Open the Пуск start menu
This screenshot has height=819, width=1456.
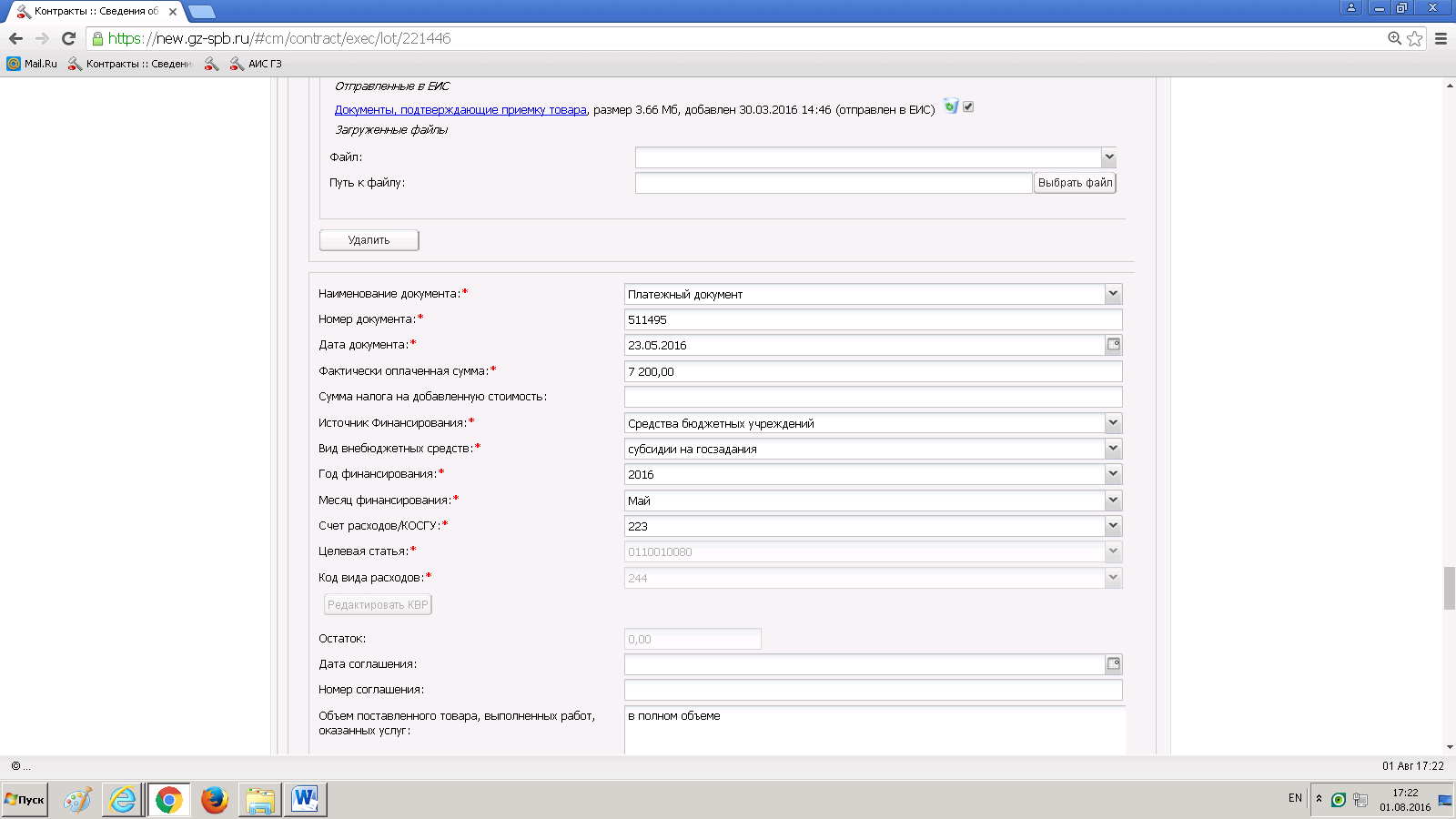tap(25, 800)
